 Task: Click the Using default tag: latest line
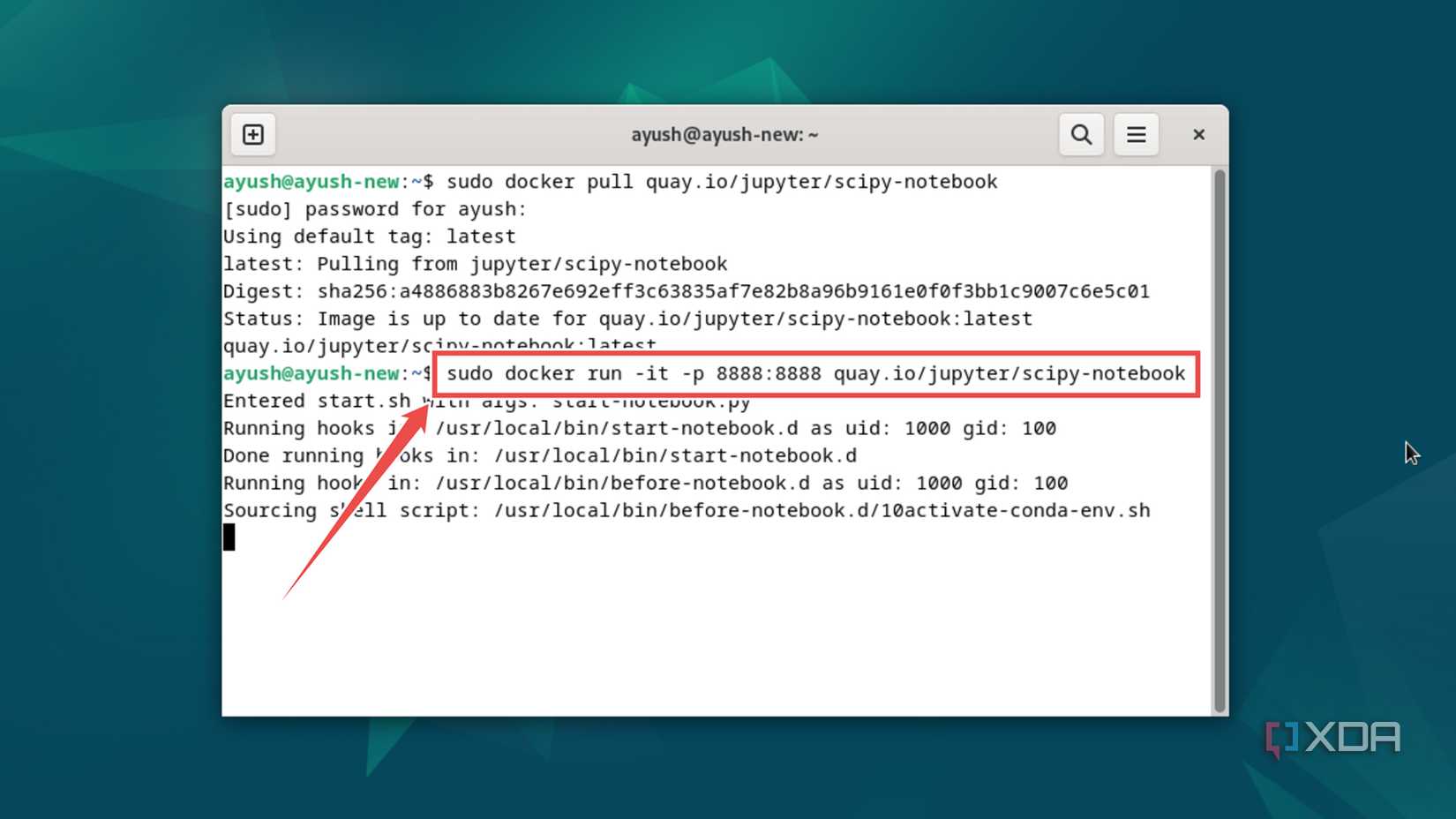click(368, 236)
